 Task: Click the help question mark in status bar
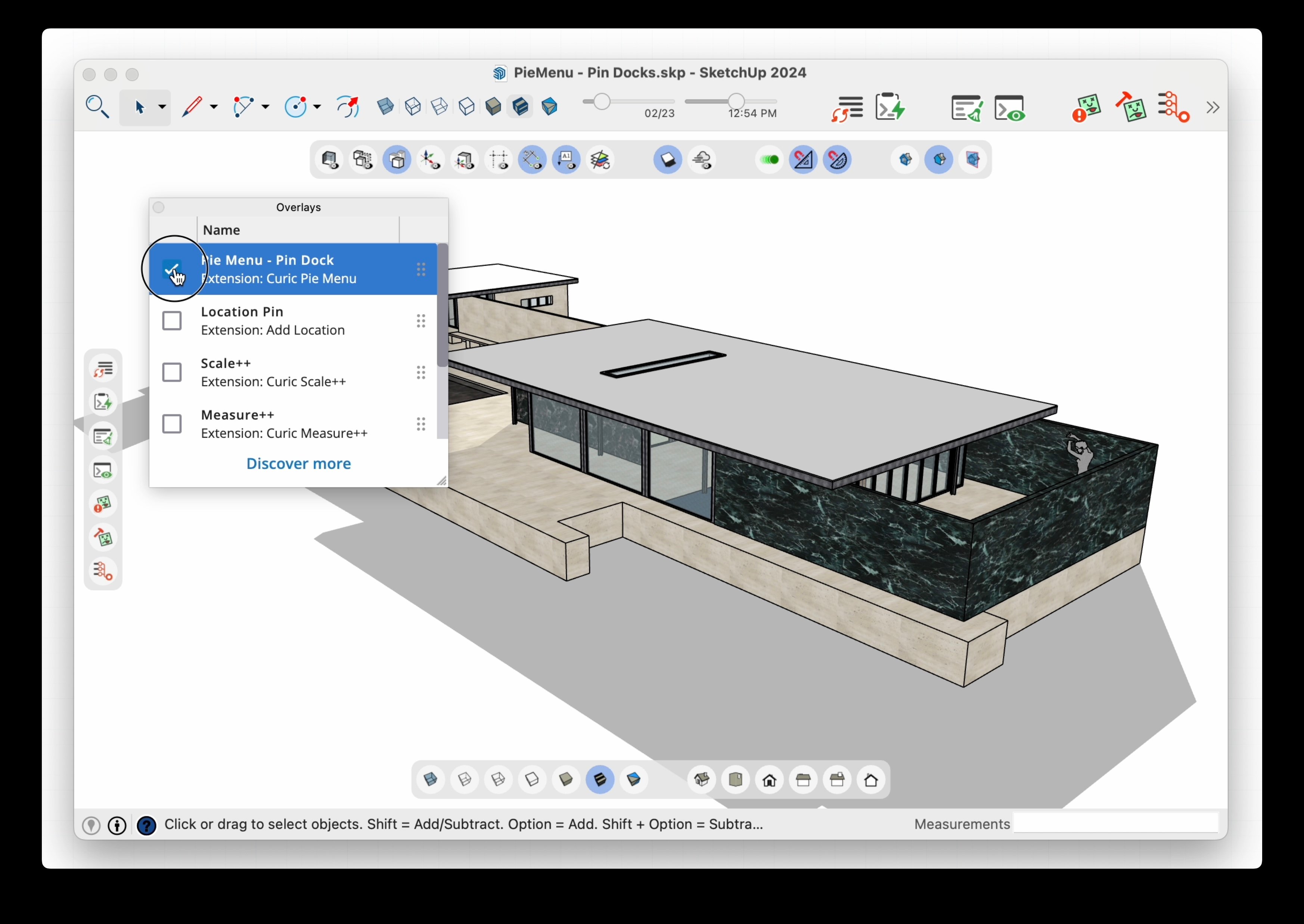coord(147,825)
